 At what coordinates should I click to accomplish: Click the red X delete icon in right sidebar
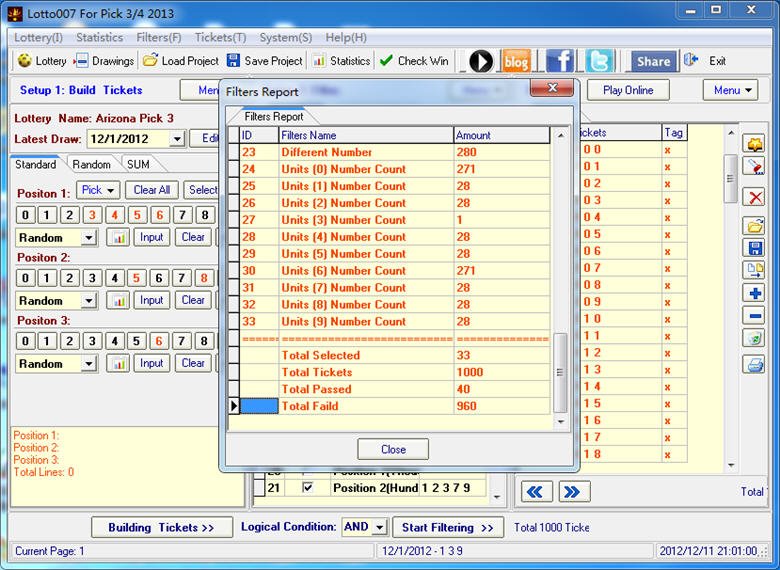click(x=755, y=197)
